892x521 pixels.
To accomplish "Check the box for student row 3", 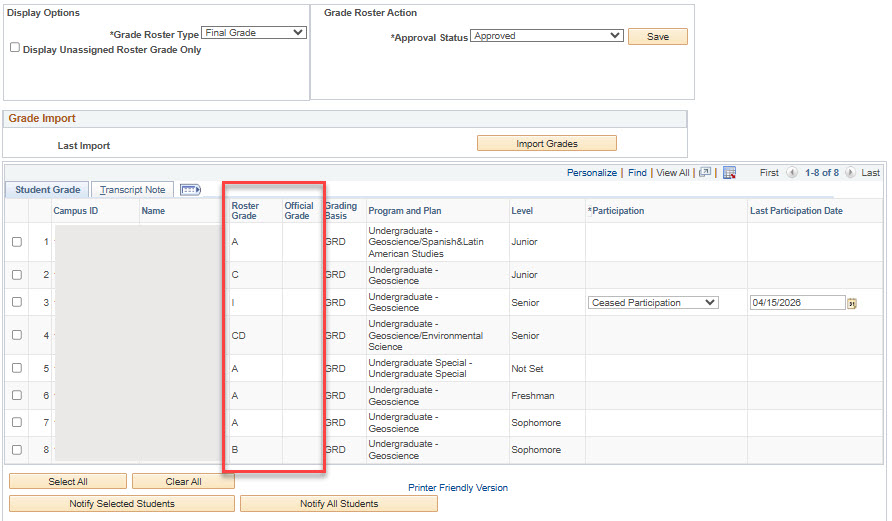I will [x=17, y=302].
